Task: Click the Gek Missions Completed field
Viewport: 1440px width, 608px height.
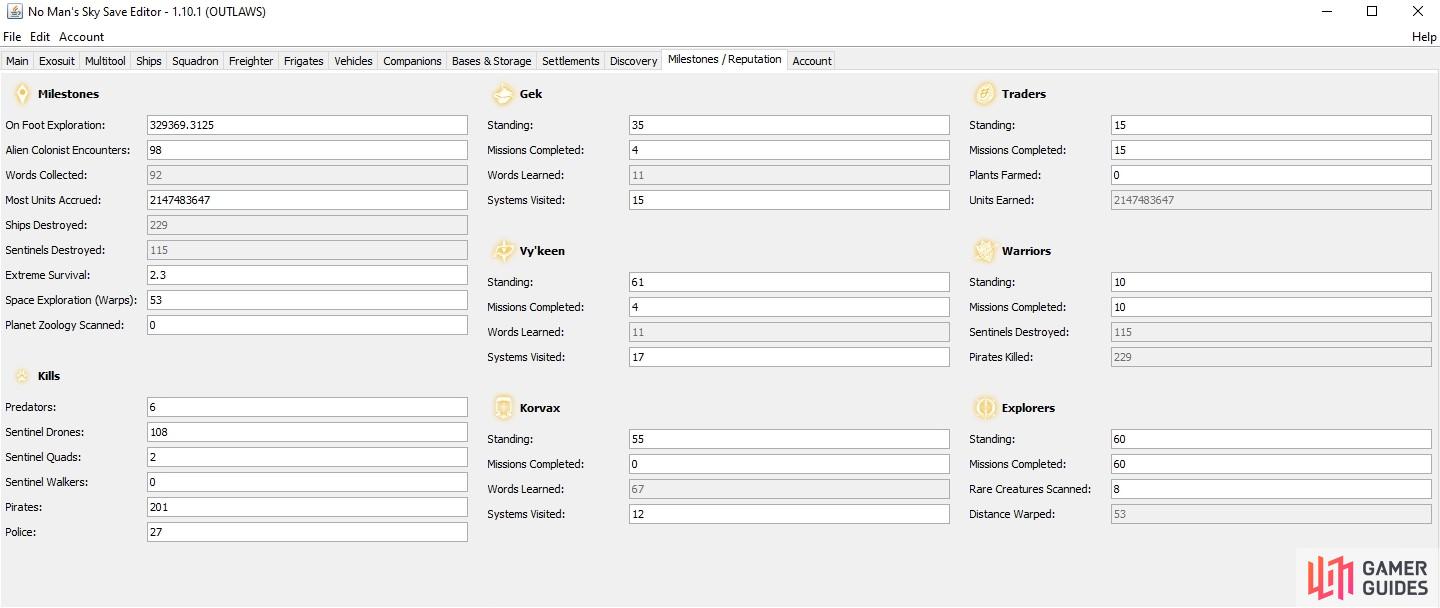Action: pos(789,150)
